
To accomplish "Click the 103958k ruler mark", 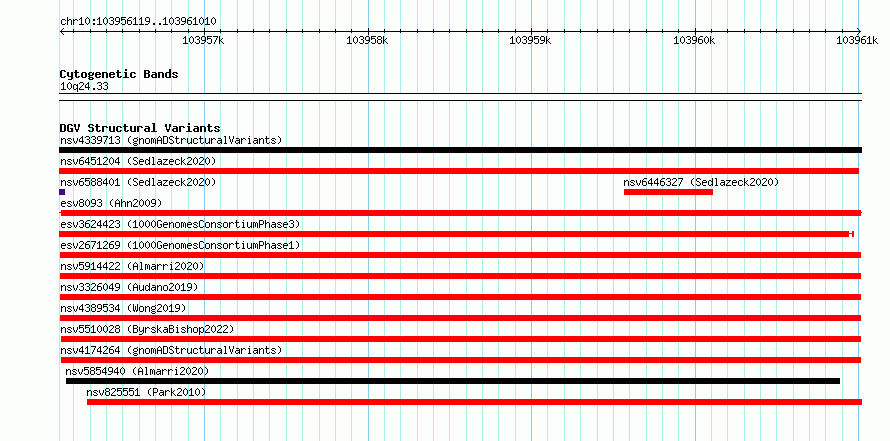I will click(x=367, y=40).
